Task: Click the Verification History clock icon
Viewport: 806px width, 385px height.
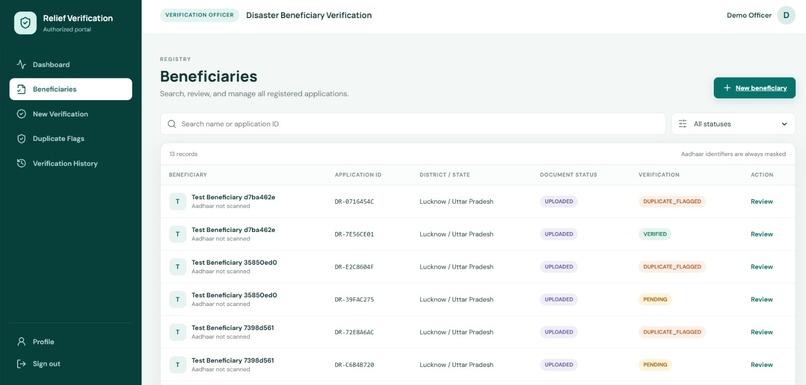Action: click(21, 163)
